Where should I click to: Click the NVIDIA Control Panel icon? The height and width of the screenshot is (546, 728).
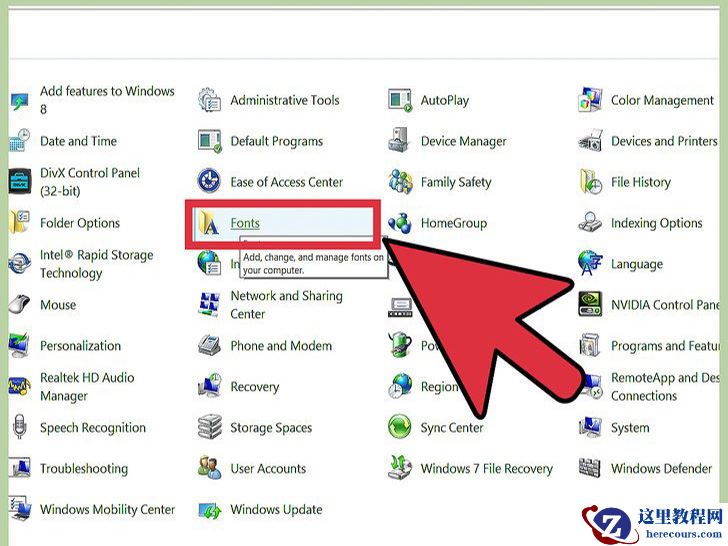coord(590,305)
